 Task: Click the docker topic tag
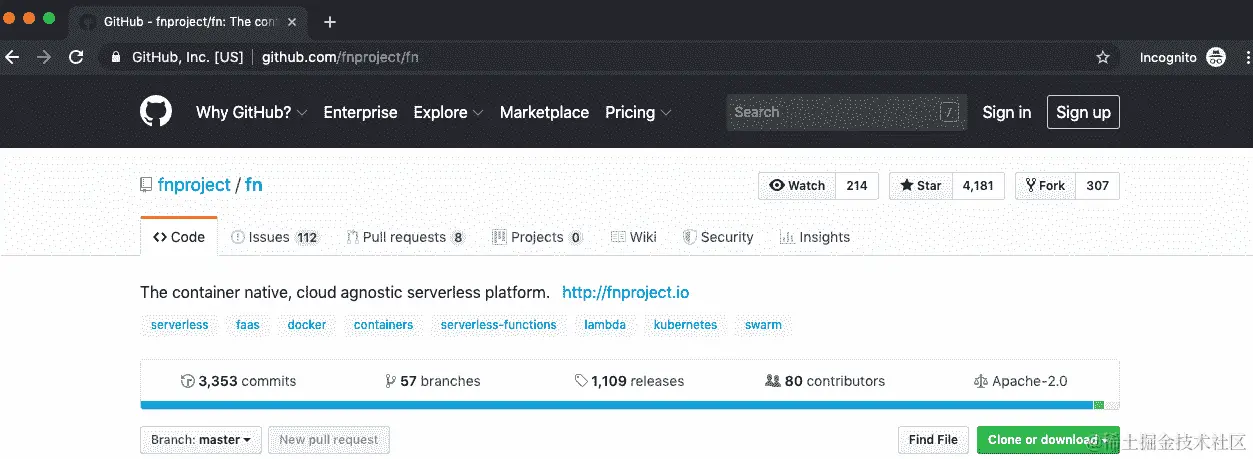307,325
